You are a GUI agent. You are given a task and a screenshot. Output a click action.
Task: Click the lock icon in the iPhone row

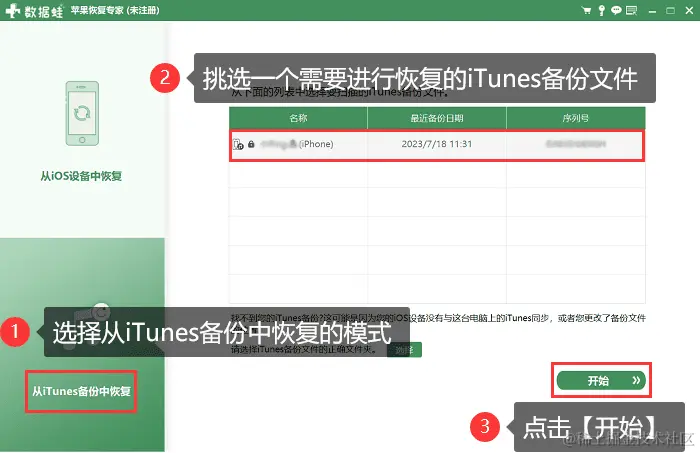(251, 144)
